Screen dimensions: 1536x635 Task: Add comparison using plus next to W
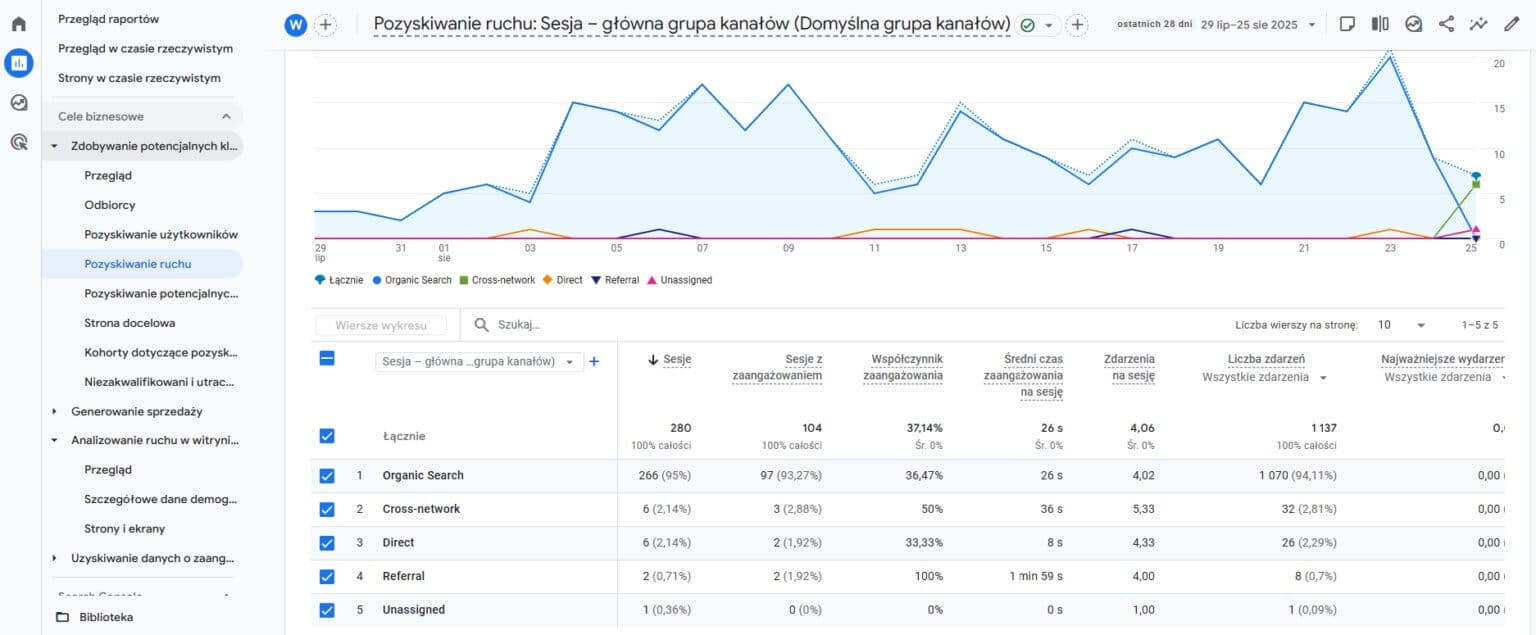[325, 25]
